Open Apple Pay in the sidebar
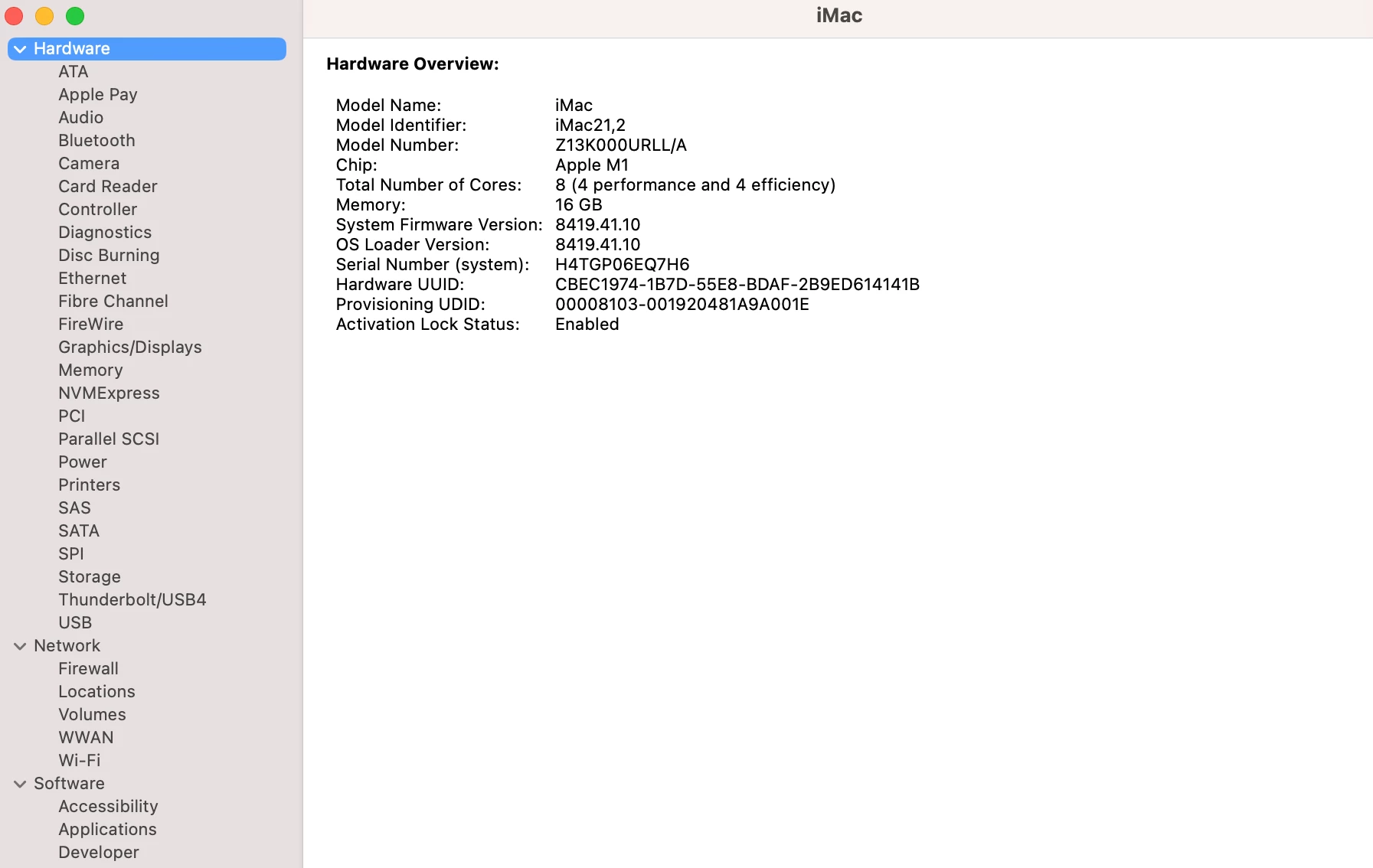1373x868 pixels. 98,95
